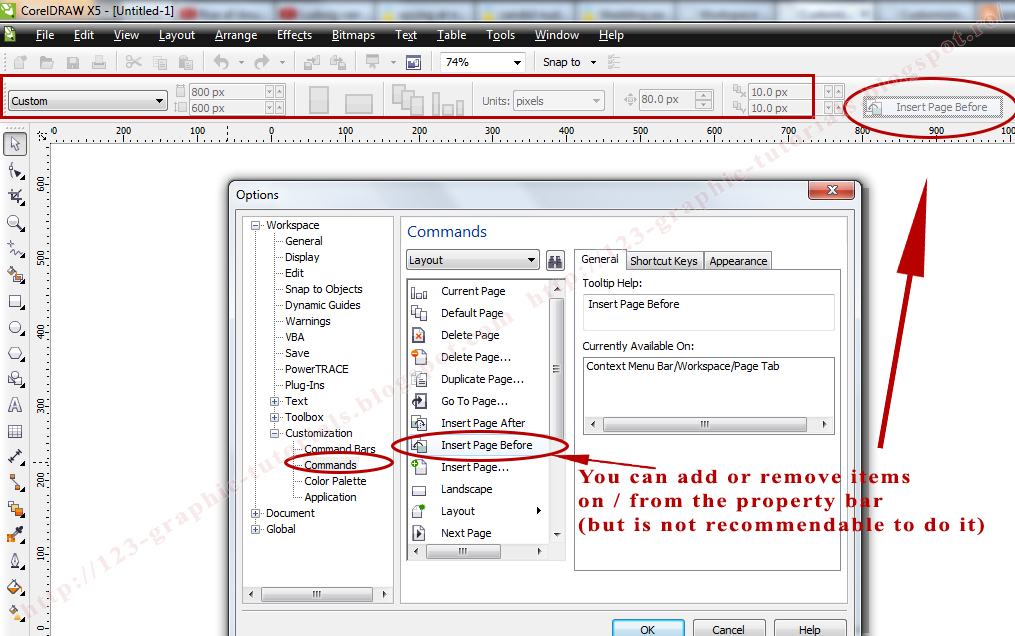Click the Save icon on the standard toolbar

pyautogui.click(x=71, y=61)
